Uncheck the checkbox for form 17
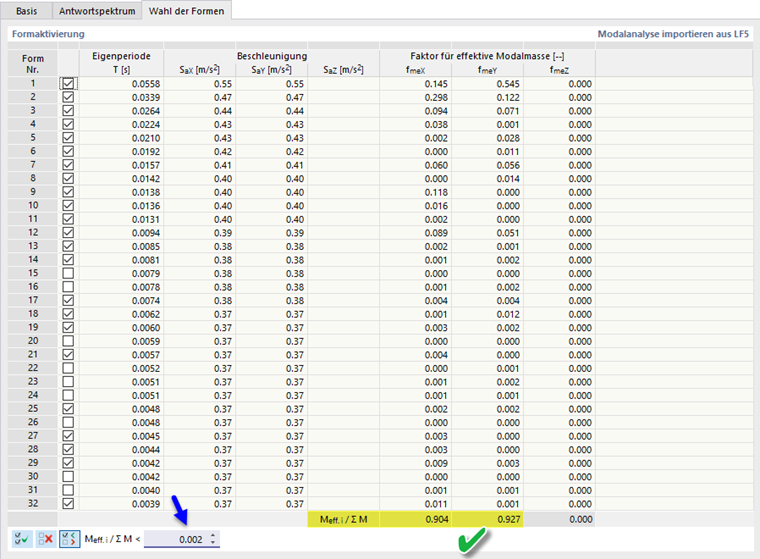Screen dimensions: 760x559 [68, 301]
